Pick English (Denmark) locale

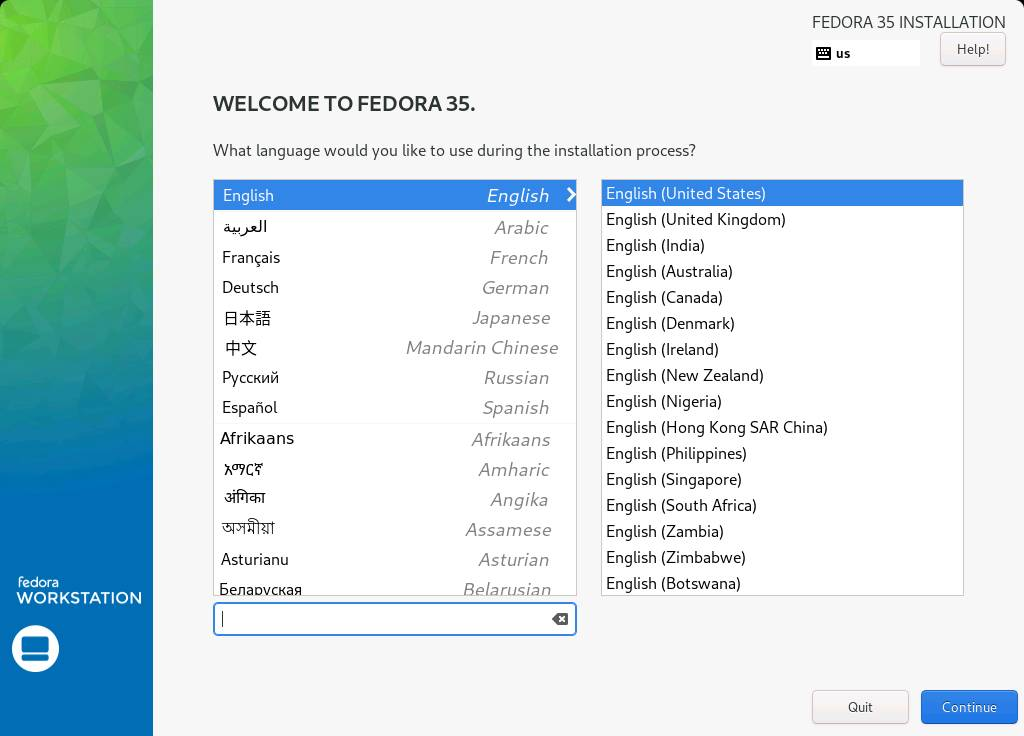(x=782, y=323)
